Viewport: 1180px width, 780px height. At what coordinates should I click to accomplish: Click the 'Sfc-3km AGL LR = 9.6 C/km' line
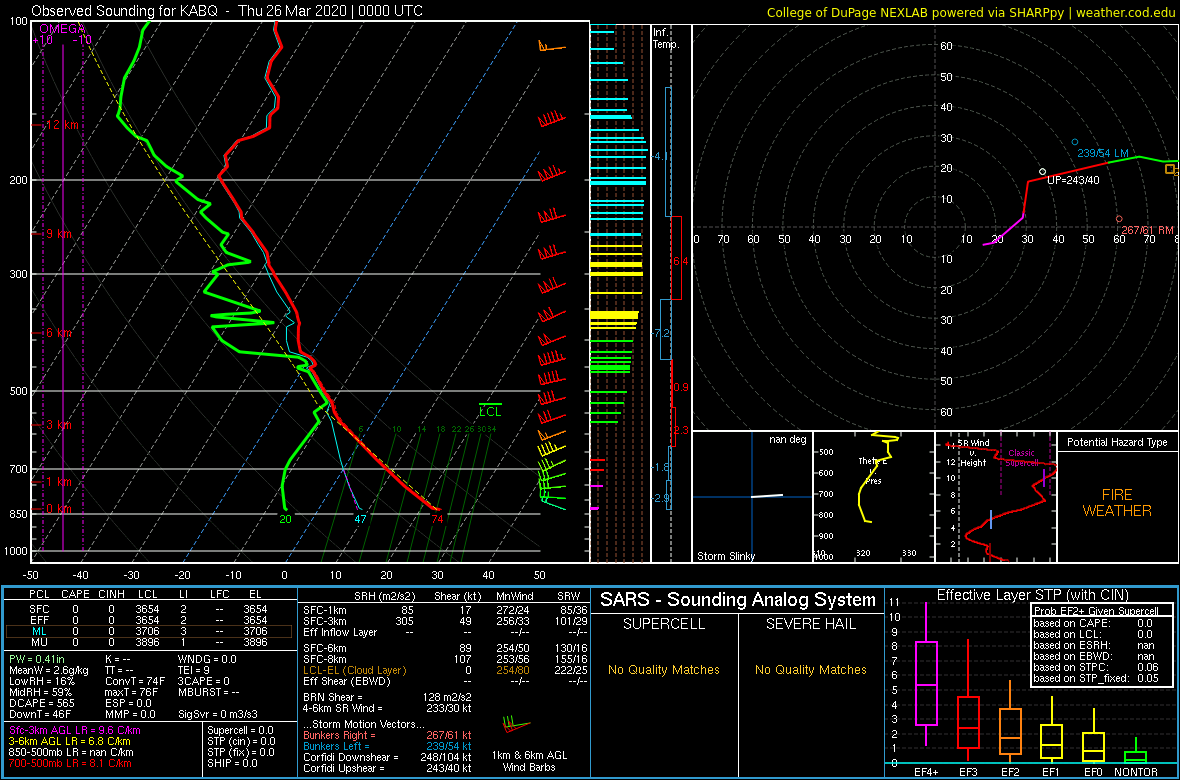coord(75,731)
